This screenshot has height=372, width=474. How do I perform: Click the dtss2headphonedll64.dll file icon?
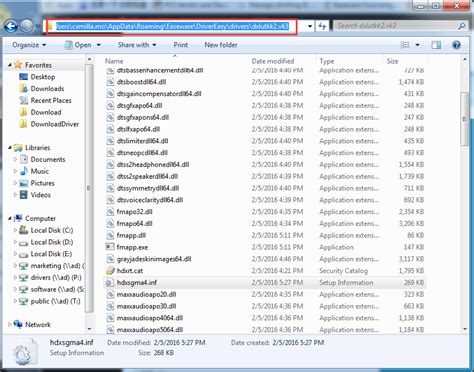pyautogui.click(x=110, y=165)
